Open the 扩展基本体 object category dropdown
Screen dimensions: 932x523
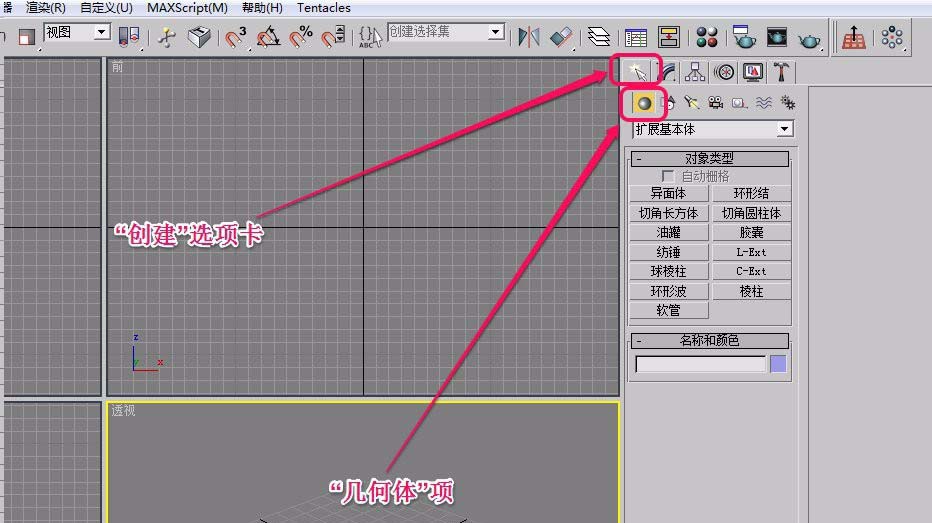713,129
